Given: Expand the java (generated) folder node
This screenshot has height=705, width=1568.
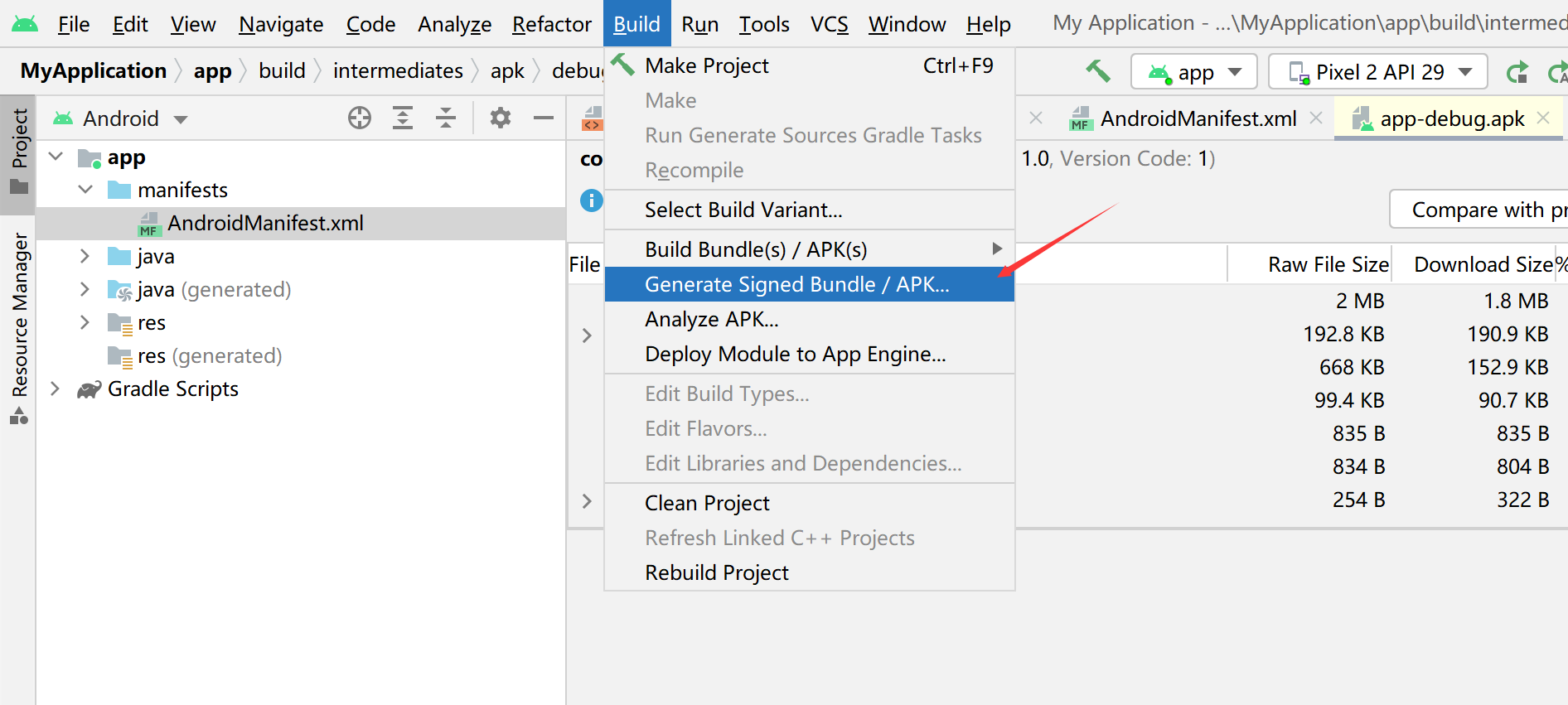Looking at the screenshot, I should pyautogui.click(x=85, y=289).
